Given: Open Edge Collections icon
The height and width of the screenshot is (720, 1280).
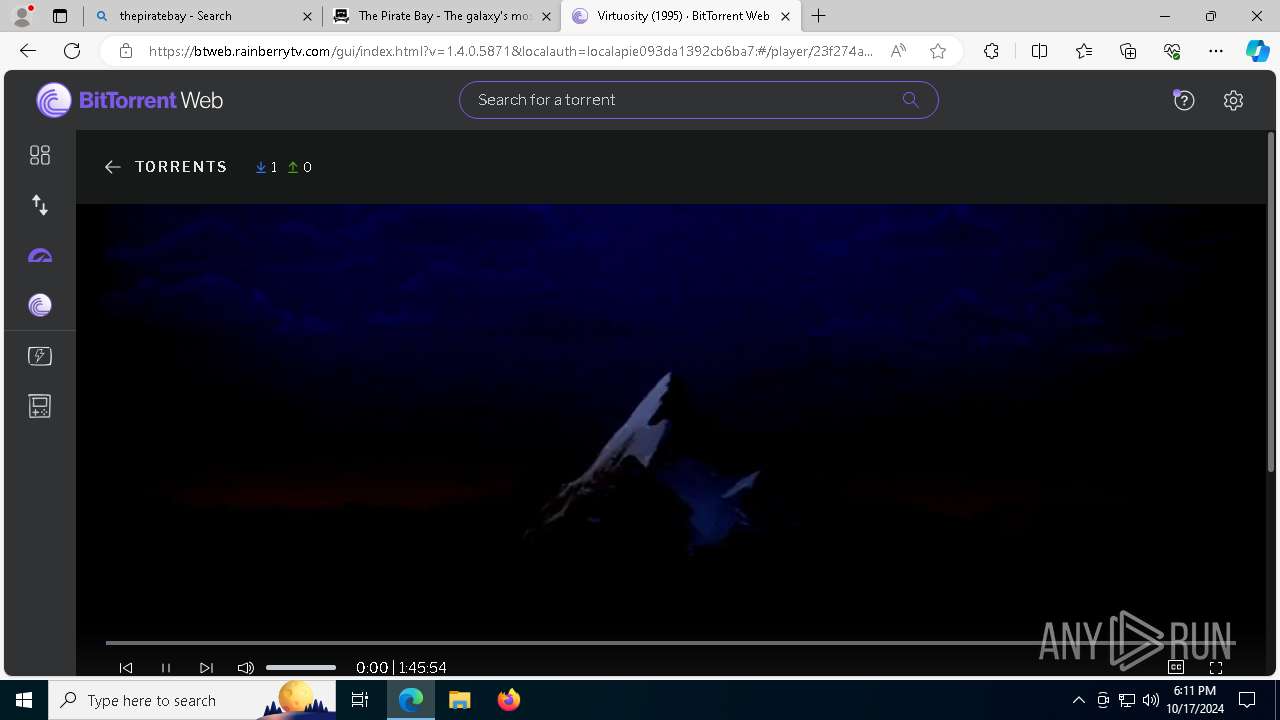Looking at the screenshot, I should pos(1128,51).
